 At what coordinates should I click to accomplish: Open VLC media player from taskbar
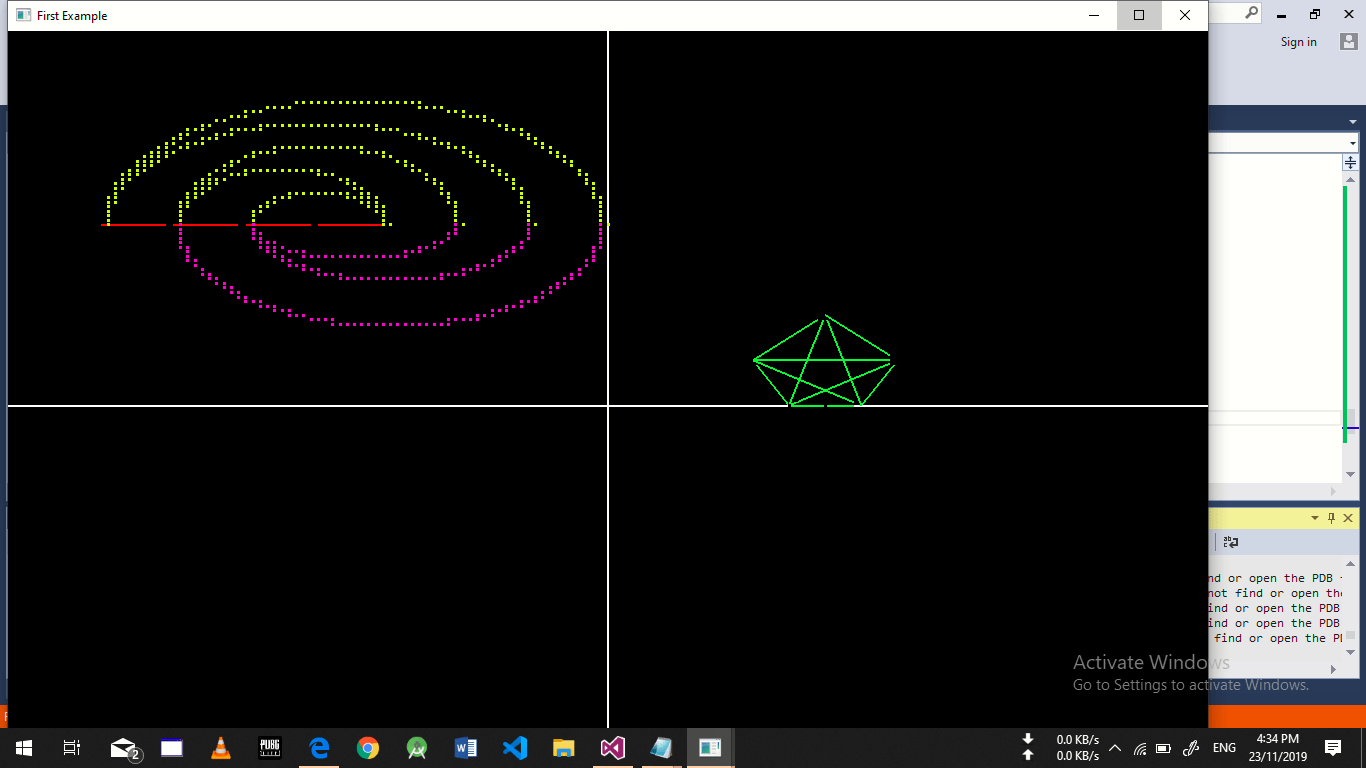(221, 748)
